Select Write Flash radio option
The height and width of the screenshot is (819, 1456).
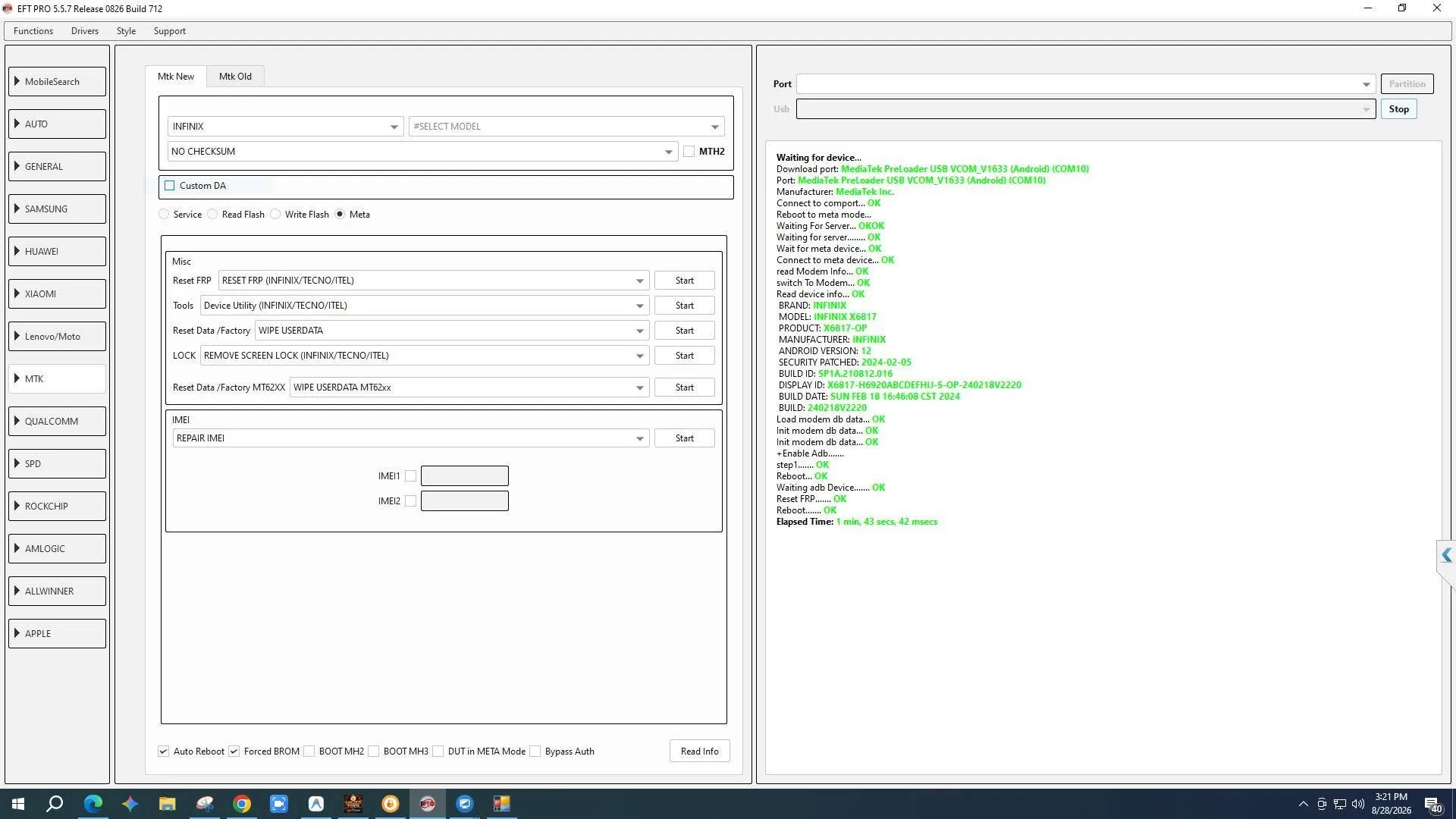pyautogui.click(x=275, y=215)
